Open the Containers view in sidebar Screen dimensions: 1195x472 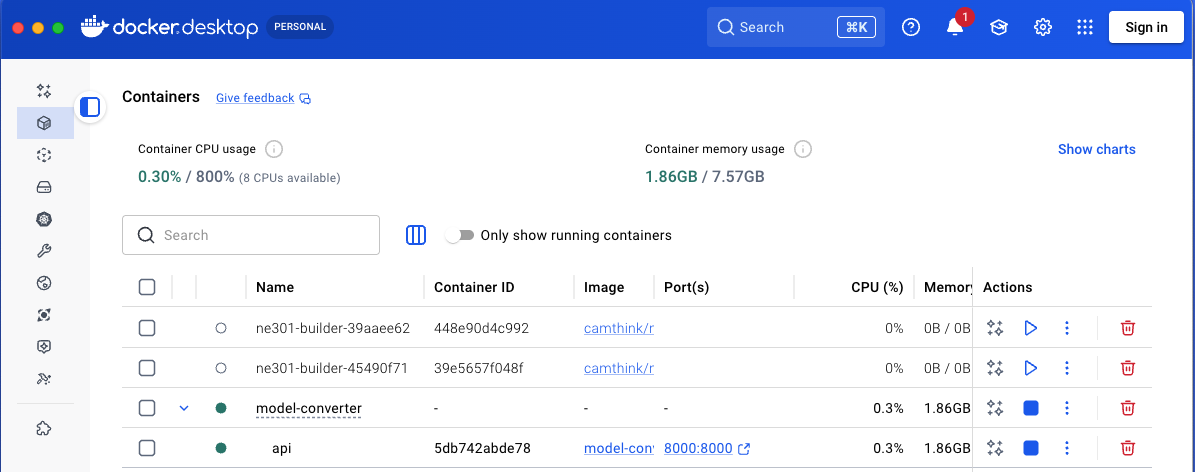click(44, 123)
